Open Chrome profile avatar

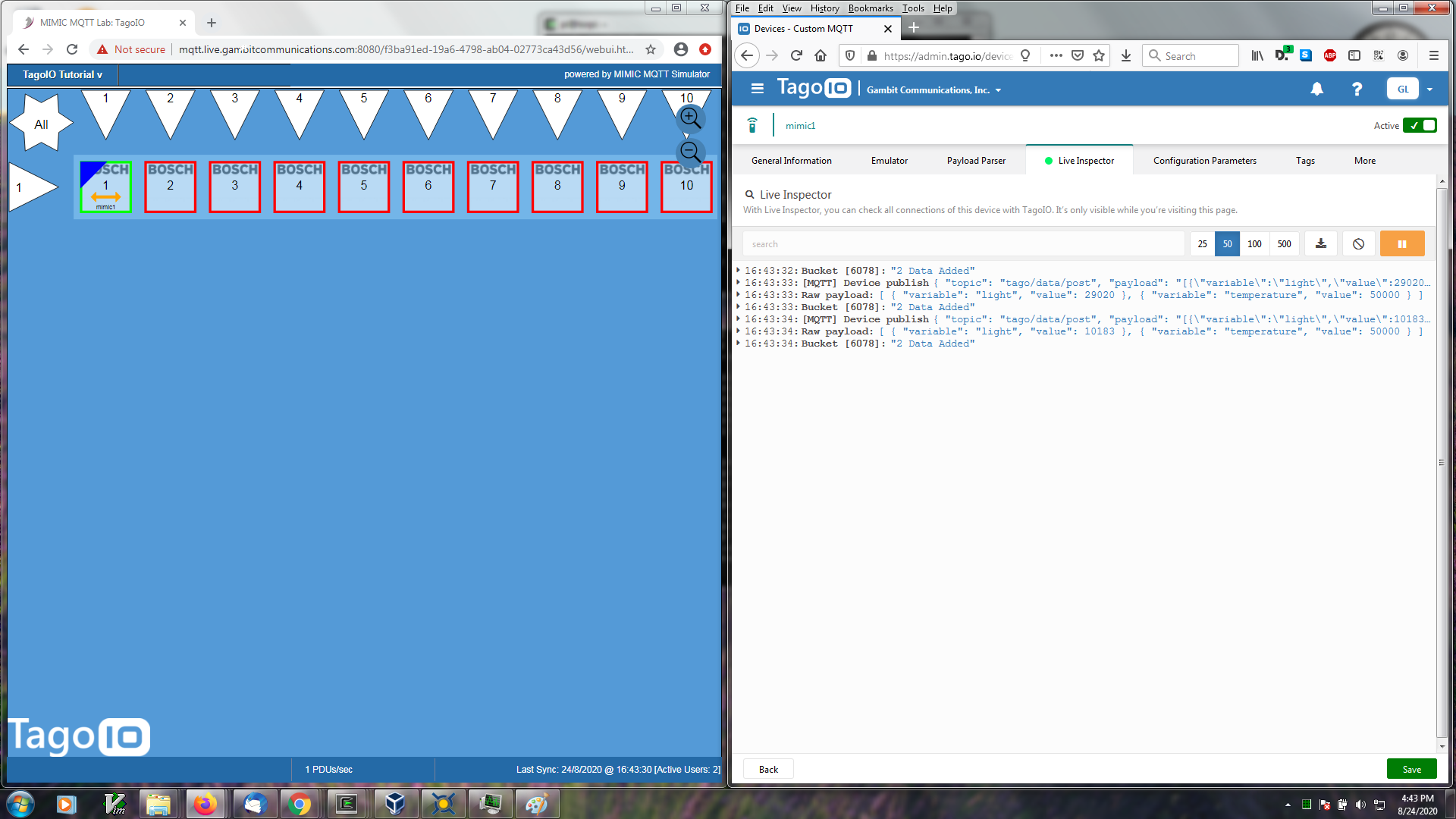pos(681,49)
